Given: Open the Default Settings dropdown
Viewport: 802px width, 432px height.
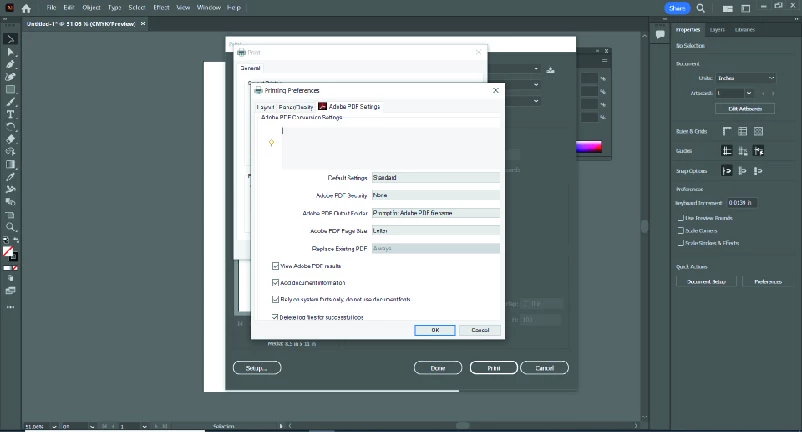Looking at the screenshot, I should point(436,177).
